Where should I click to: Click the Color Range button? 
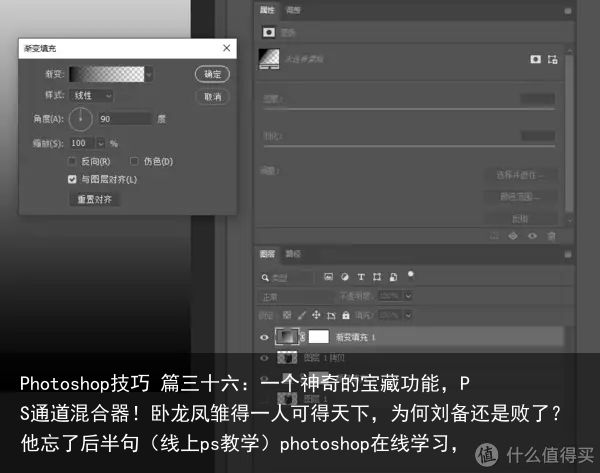[520, 197]
